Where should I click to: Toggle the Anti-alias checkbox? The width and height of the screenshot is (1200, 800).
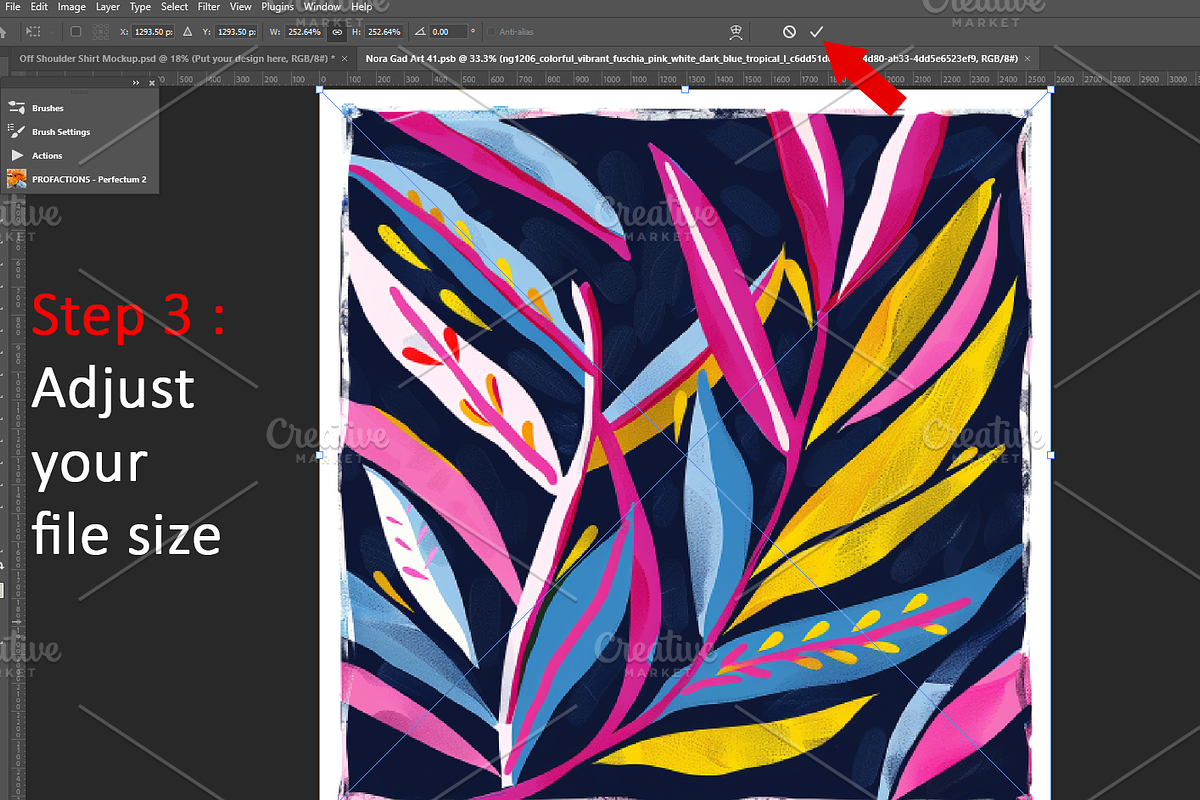(x=491, y=32)
